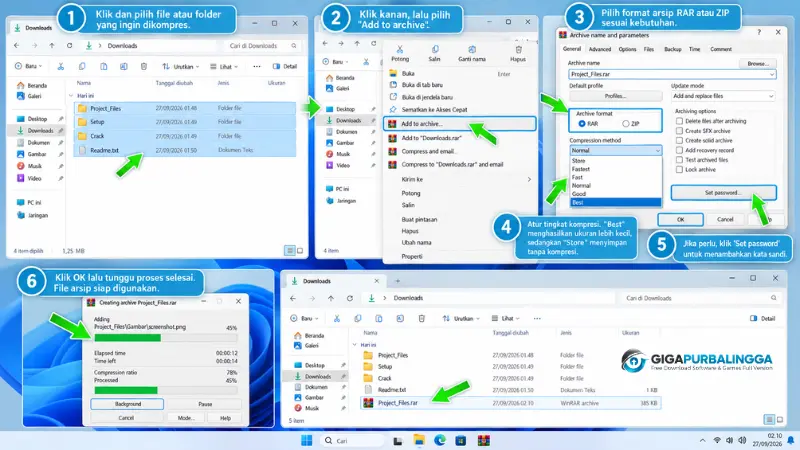Open WinRAR icon on the taskbar

point(484,440)
